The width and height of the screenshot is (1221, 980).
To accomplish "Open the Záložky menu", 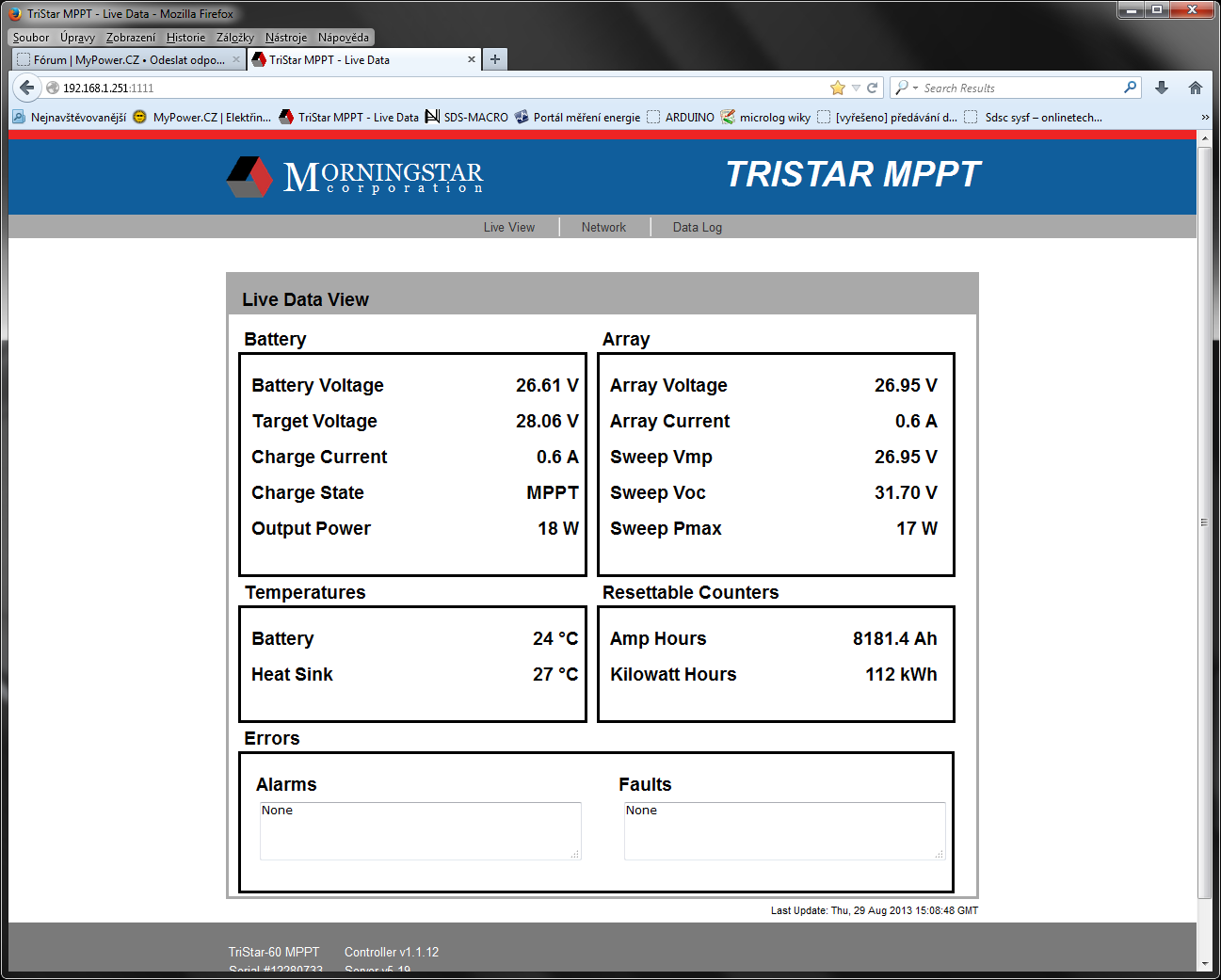I will 235,38.
